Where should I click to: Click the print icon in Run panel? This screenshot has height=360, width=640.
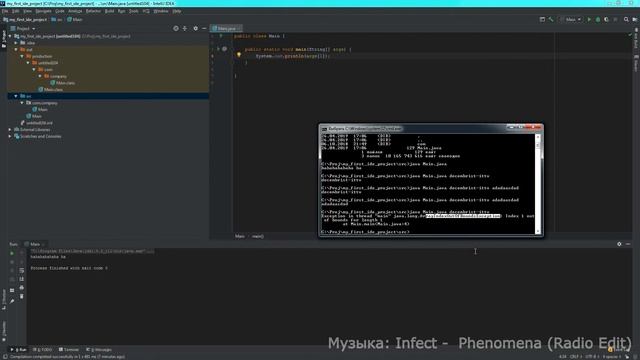(x=22, y=288)
